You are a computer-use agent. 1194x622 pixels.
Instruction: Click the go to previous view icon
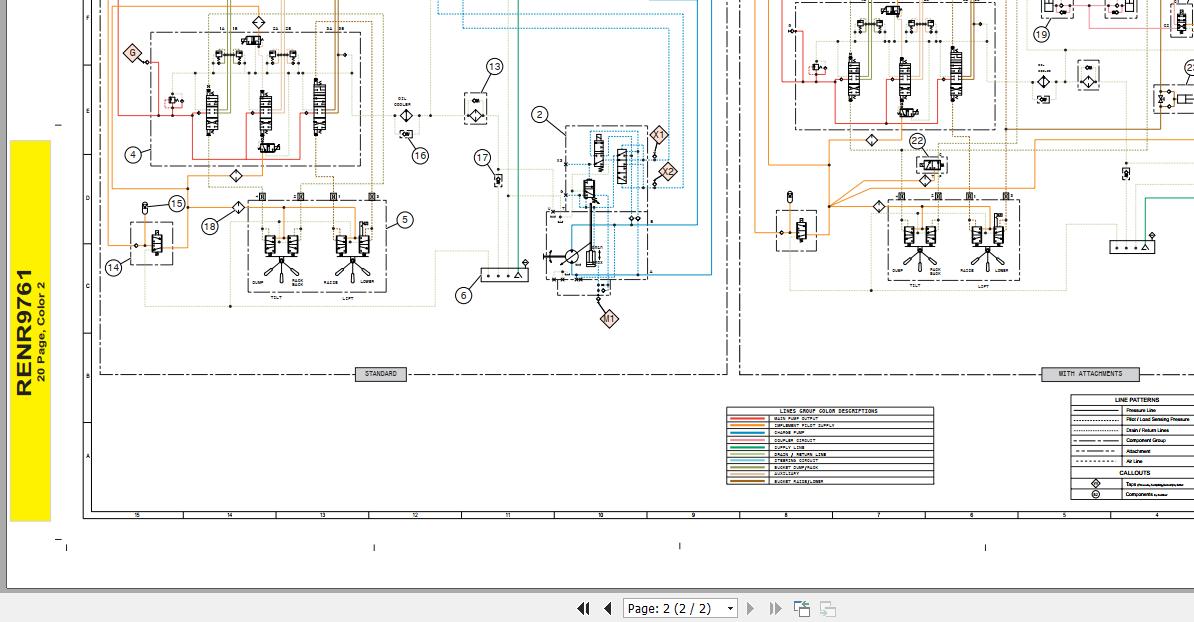802,608
